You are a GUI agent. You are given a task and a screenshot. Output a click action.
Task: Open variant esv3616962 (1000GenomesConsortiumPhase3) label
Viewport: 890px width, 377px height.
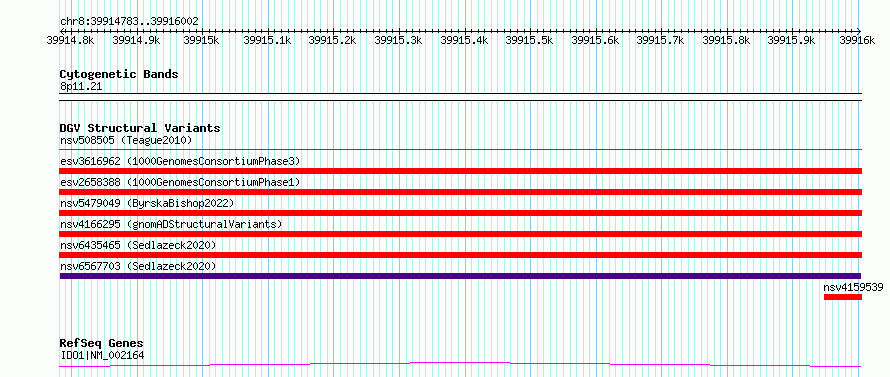pyautogui.click(x=180, y=161)
